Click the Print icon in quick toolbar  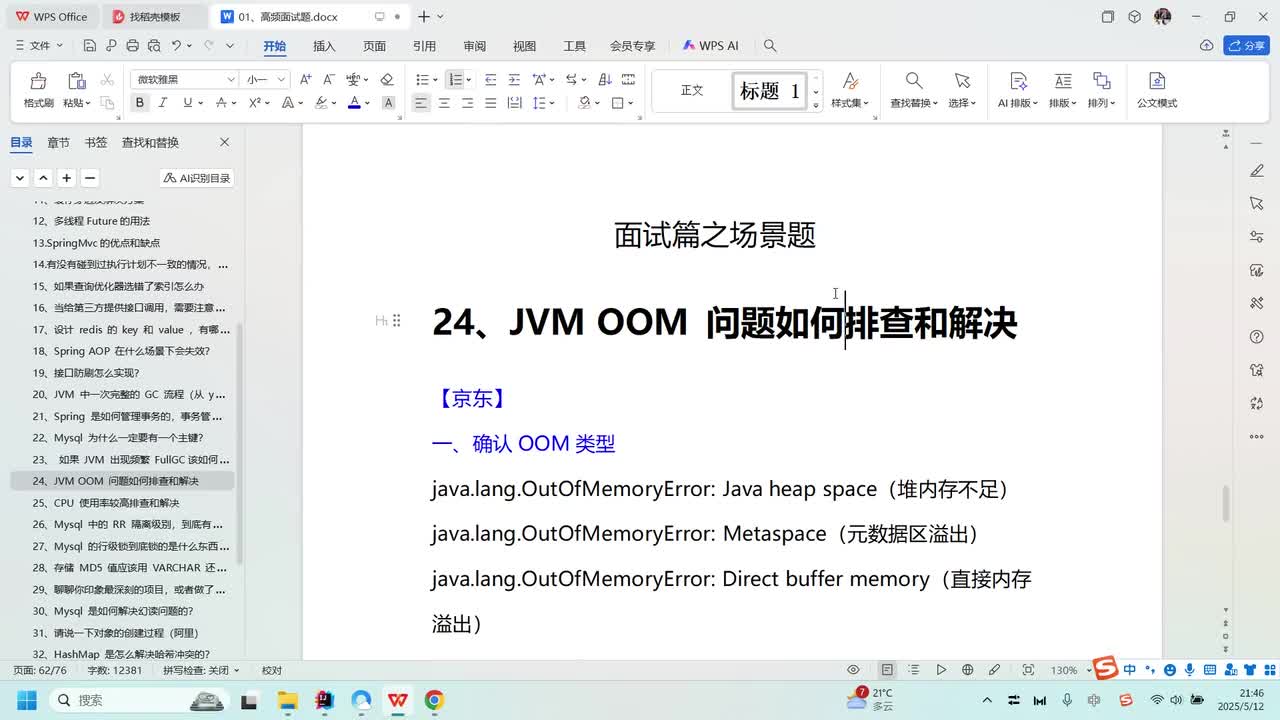coord(133,46)
